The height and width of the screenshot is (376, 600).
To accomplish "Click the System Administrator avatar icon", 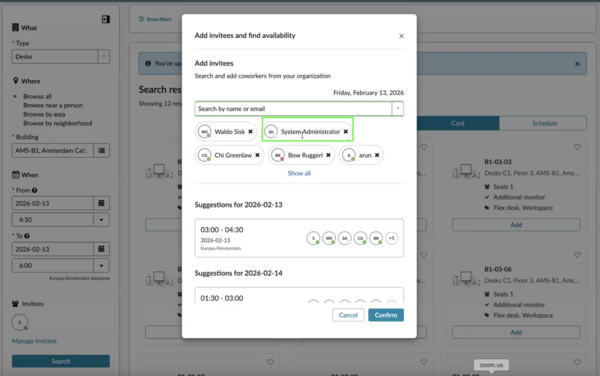I will tap(271, 132).
